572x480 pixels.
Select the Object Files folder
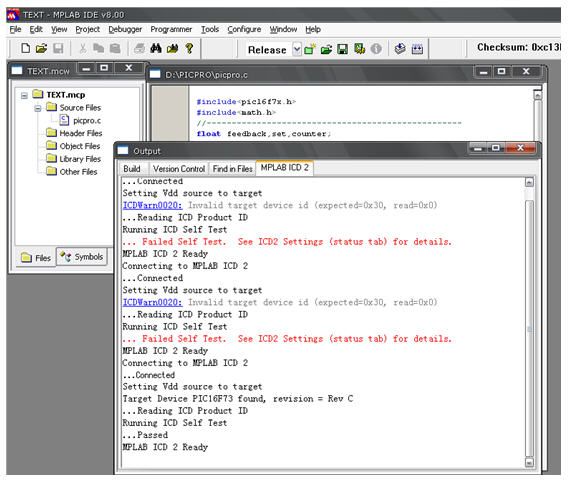click(x=80, y=146)
